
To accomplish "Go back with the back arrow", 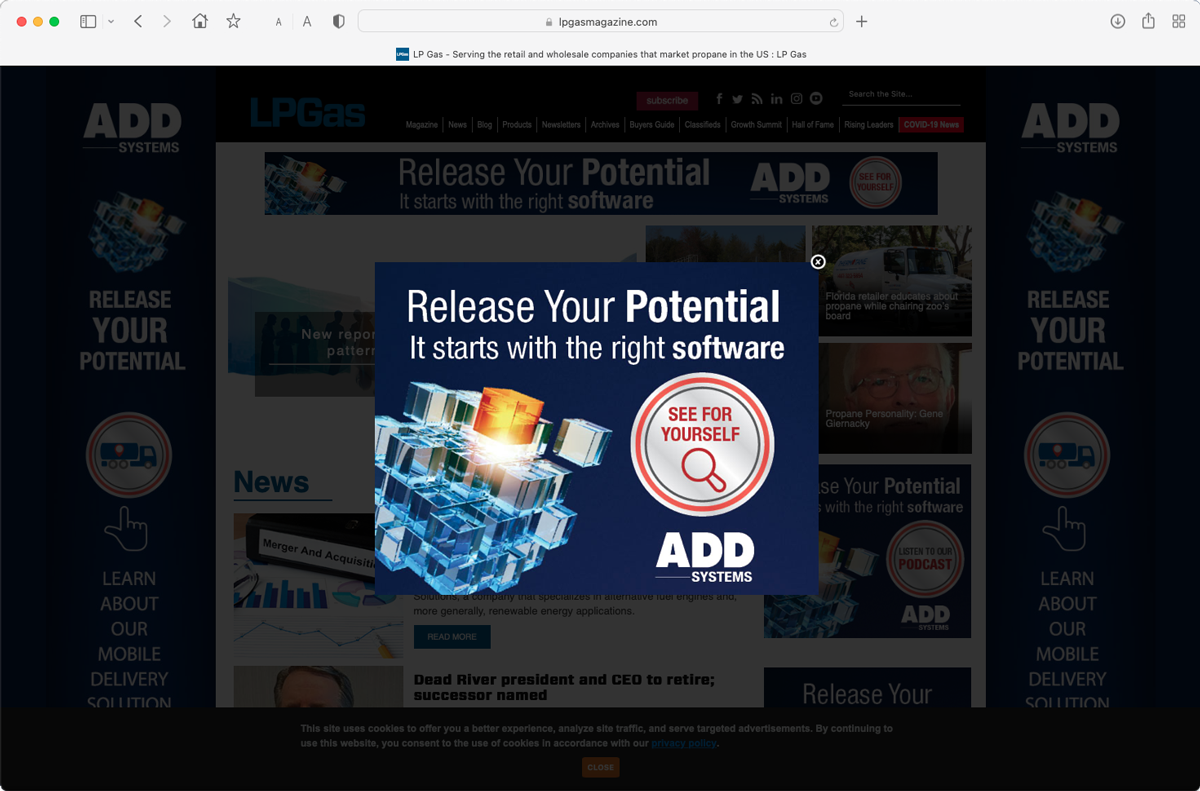I will coord(138,22).
